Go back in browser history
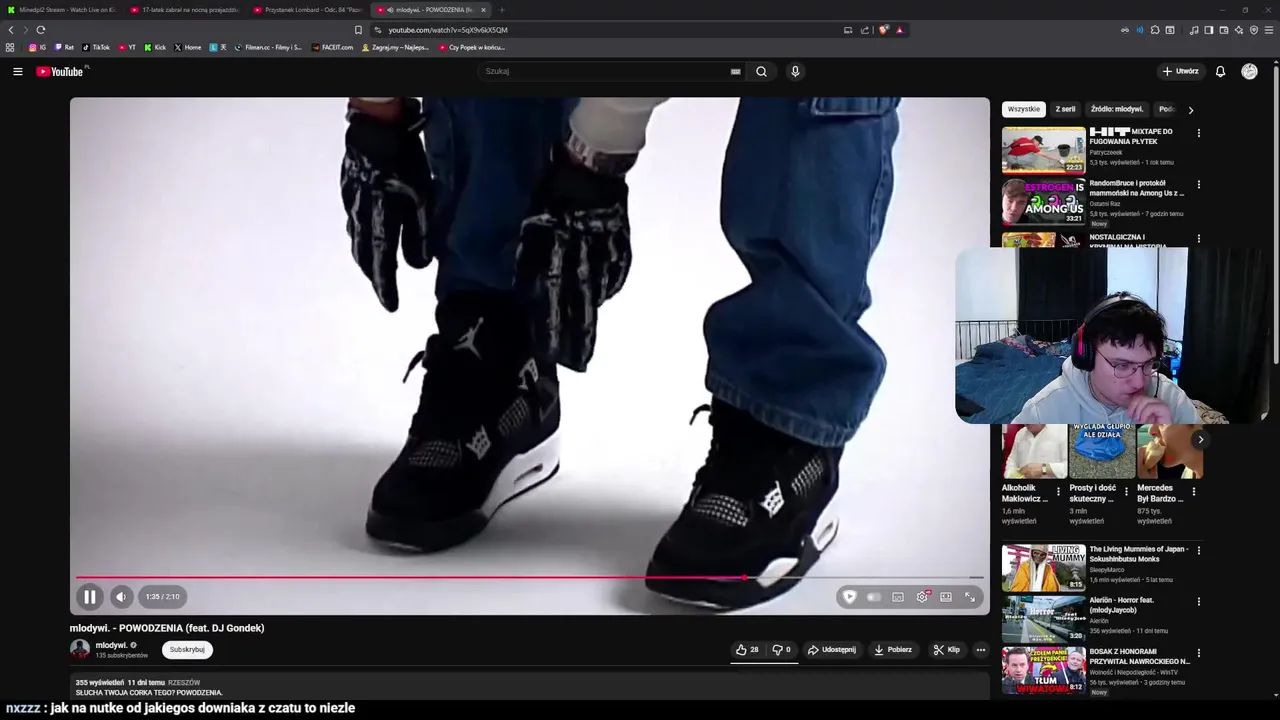1280x720 pixels. [11, 30]
